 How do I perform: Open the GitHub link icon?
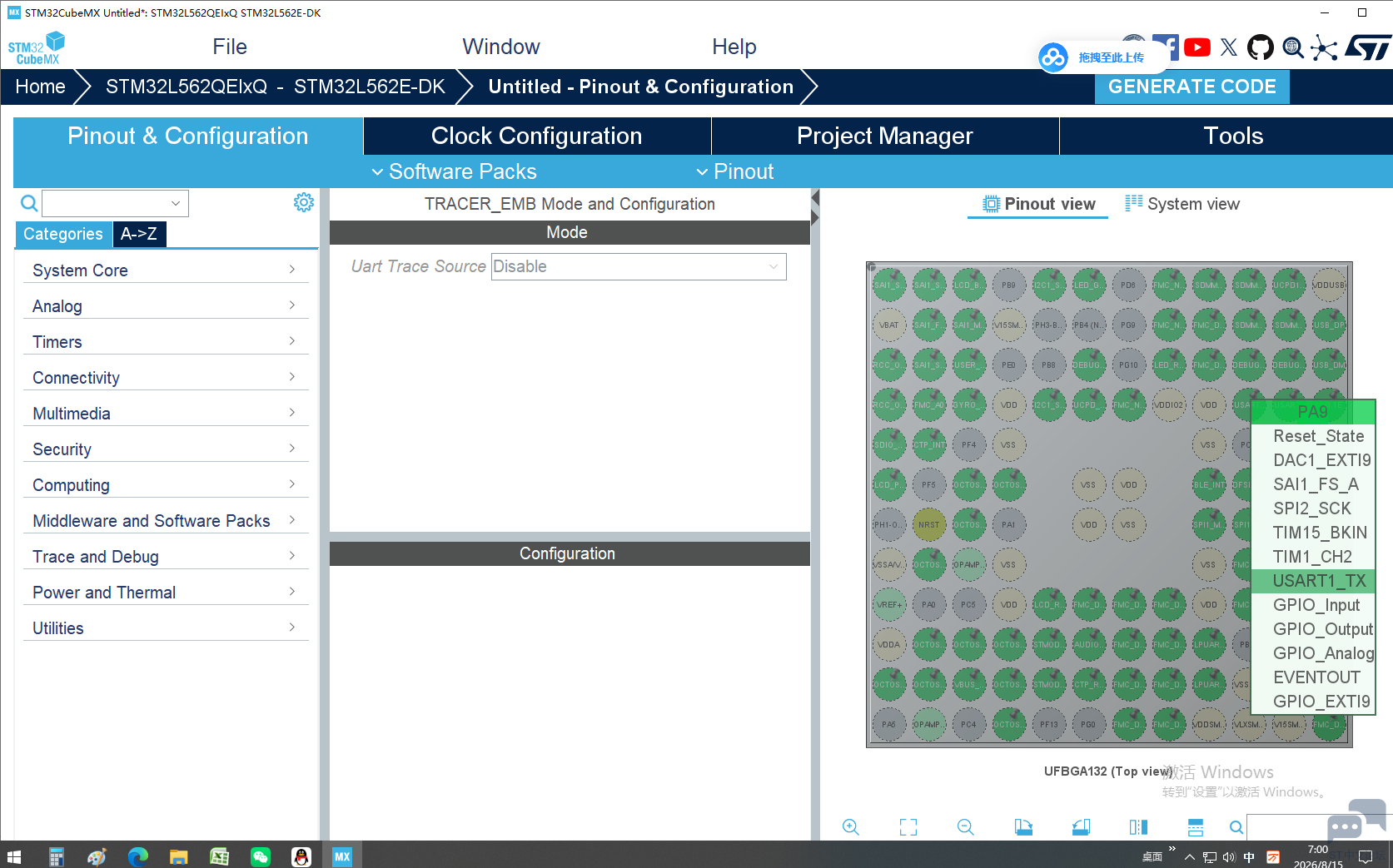(1261, 47)
